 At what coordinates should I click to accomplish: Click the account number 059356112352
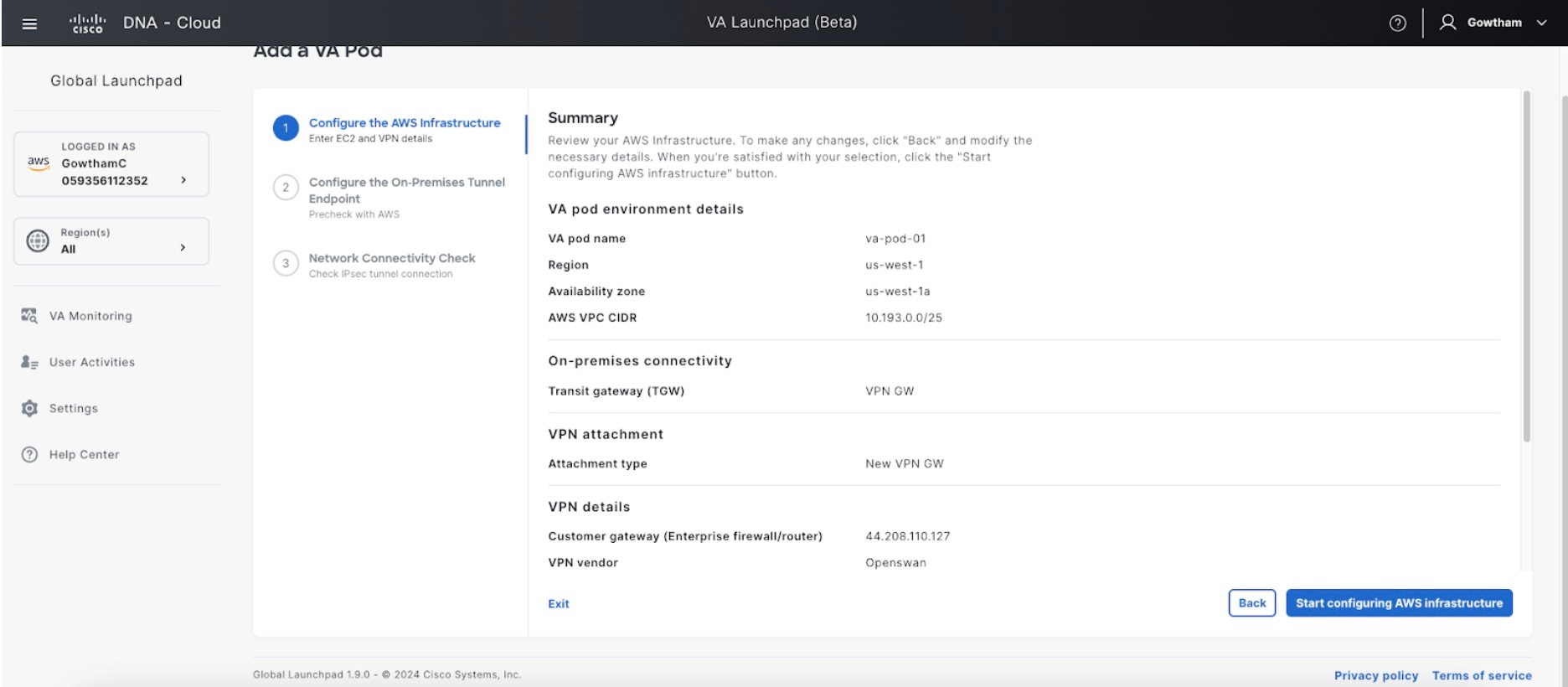[x=105, y=180]
